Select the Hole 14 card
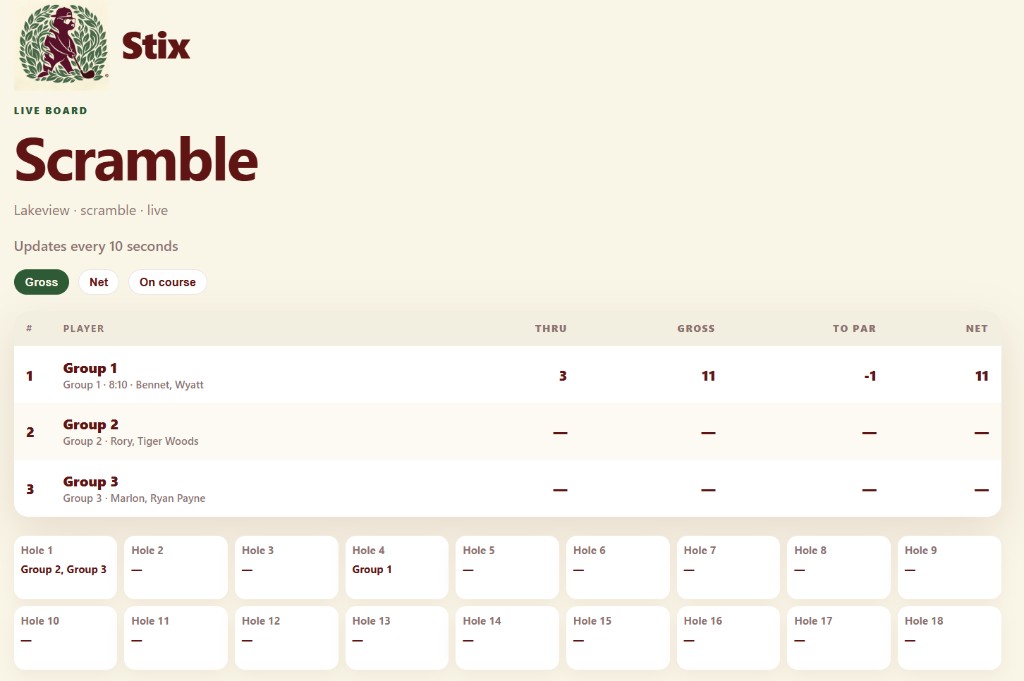This screenshot has width=1024, height=681. [507, 638]
